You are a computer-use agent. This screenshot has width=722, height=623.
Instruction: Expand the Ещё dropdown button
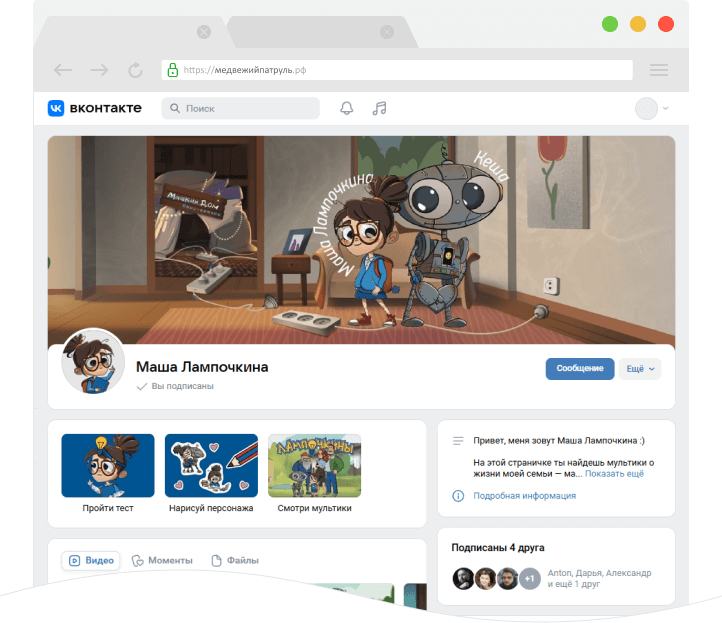coord(640,369)
